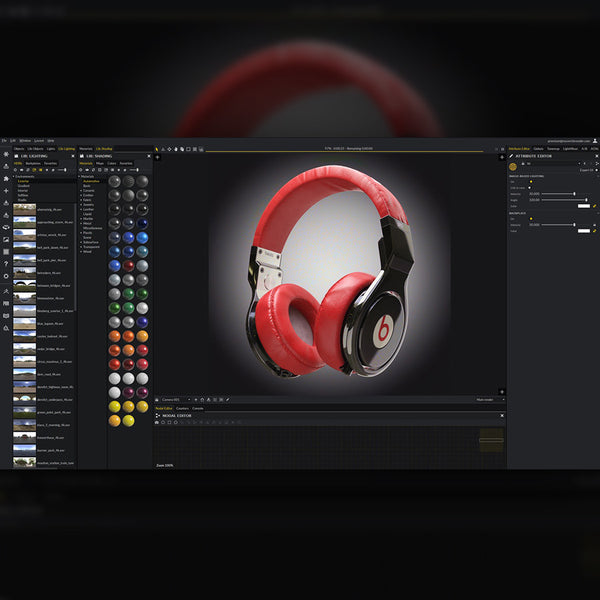Viewport: 600px width, 600px height.
Task: Choose the hand pan tool in viewport toolbar
Action: (x=176, y=149)
